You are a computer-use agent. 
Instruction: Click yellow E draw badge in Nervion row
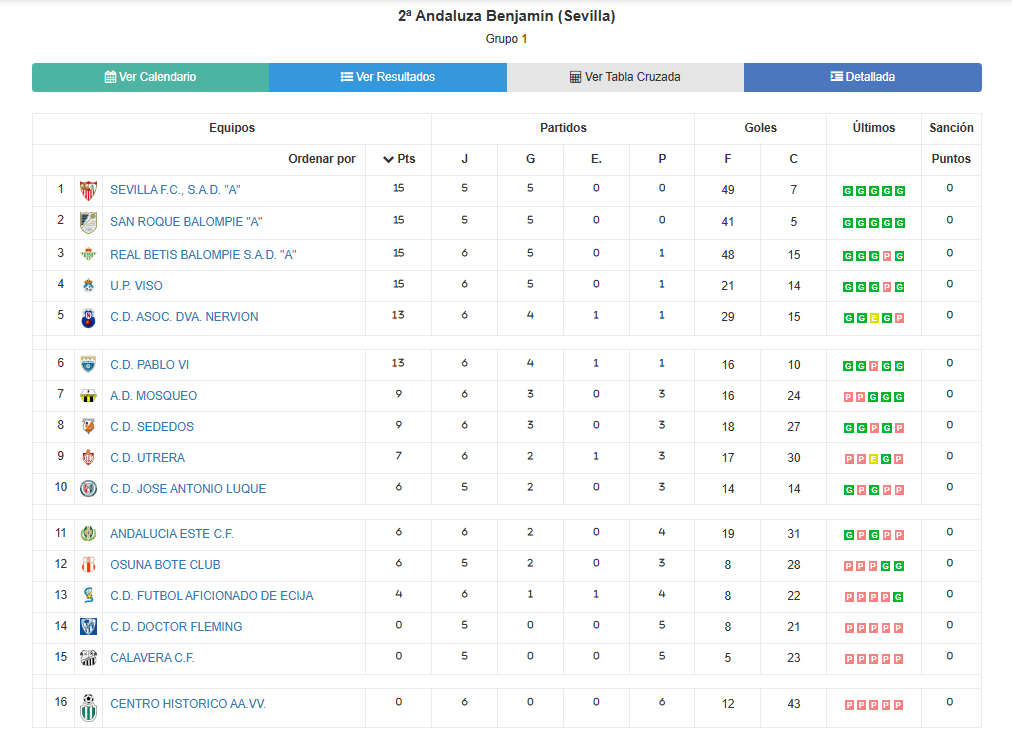[874, 318]
